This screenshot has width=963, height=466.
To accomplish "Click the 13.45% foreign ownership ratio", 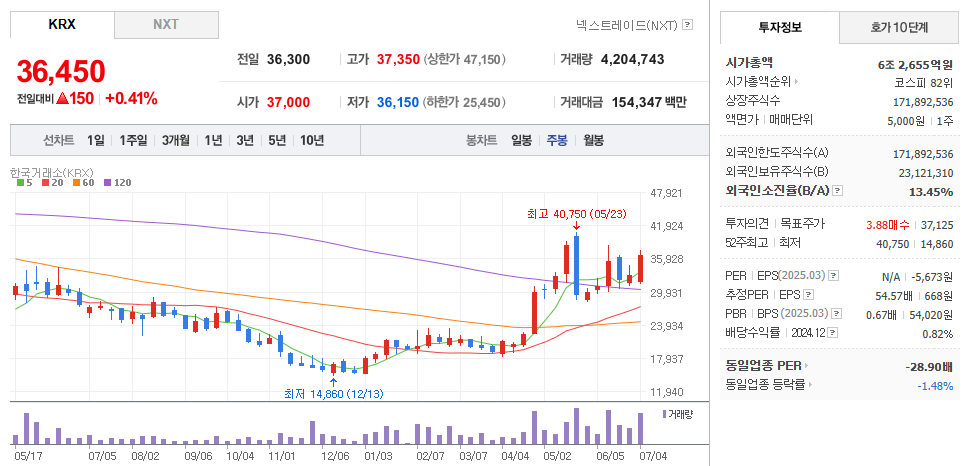I will tap(930, 192).
